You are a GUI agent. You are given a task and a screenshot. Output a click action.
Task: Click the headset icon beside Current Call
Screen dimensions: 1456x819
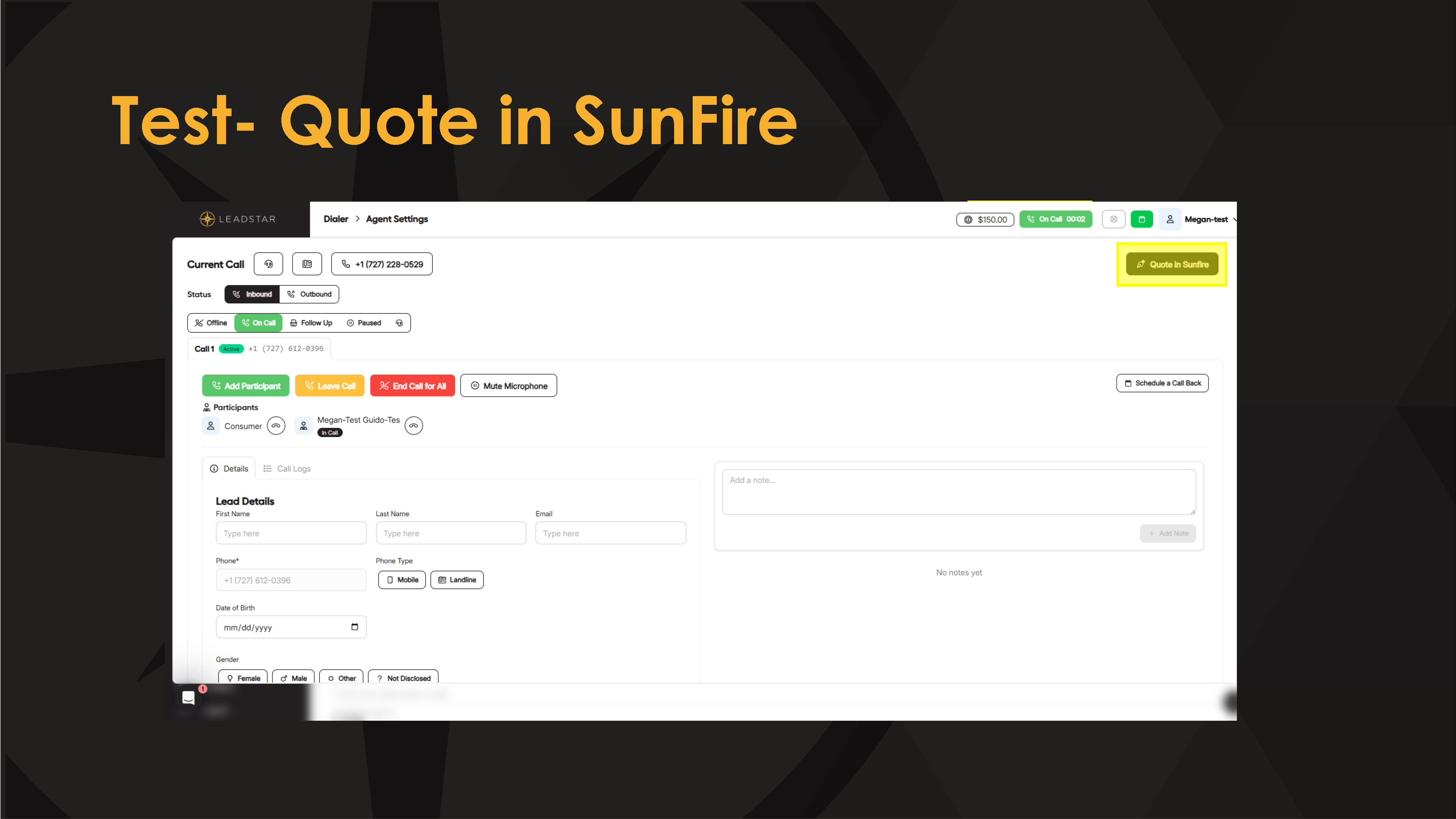coord(269,264)
